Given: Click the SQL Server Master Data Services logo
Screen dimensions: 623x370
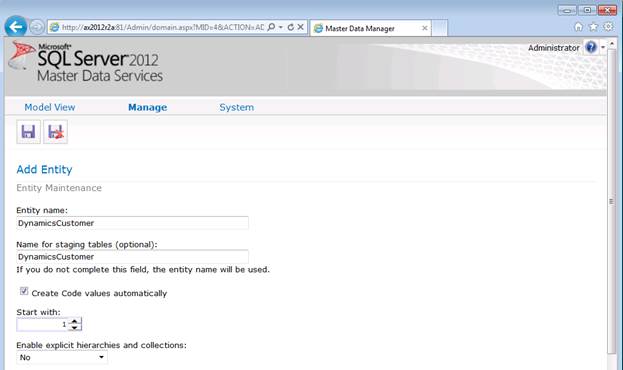Looking at the screenshot, I should click(86, 62).
